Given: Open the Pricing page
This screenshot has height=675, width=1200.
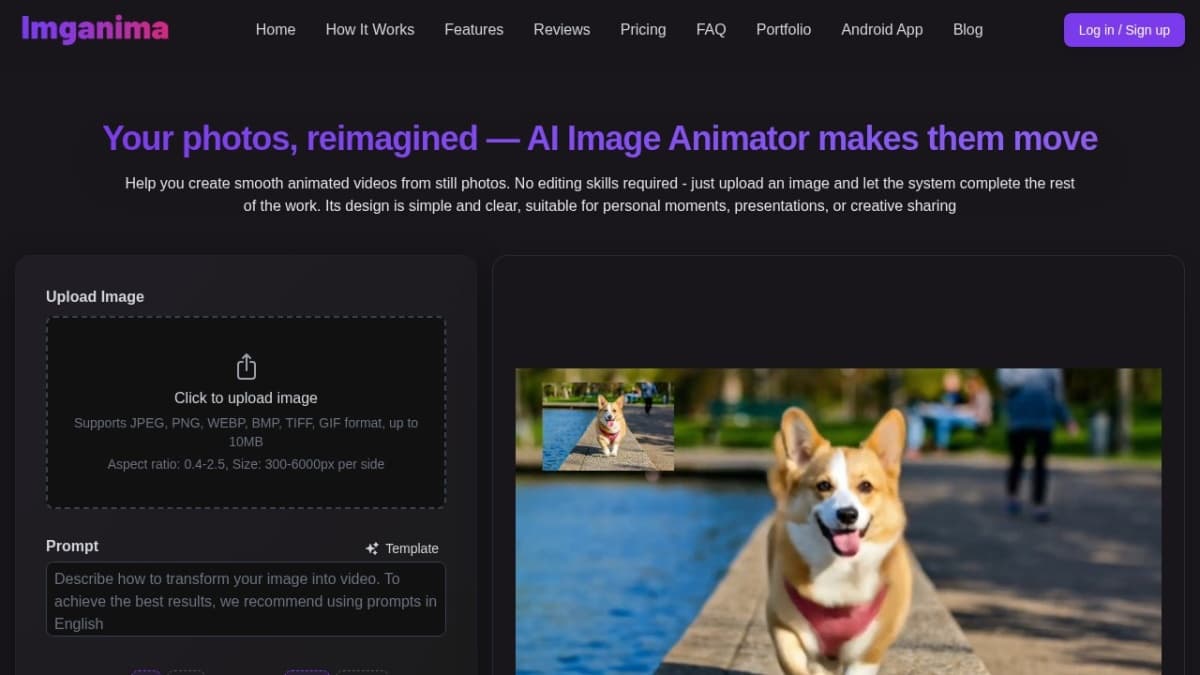Looking at the screenshot, I should click(x=642, y=30).
